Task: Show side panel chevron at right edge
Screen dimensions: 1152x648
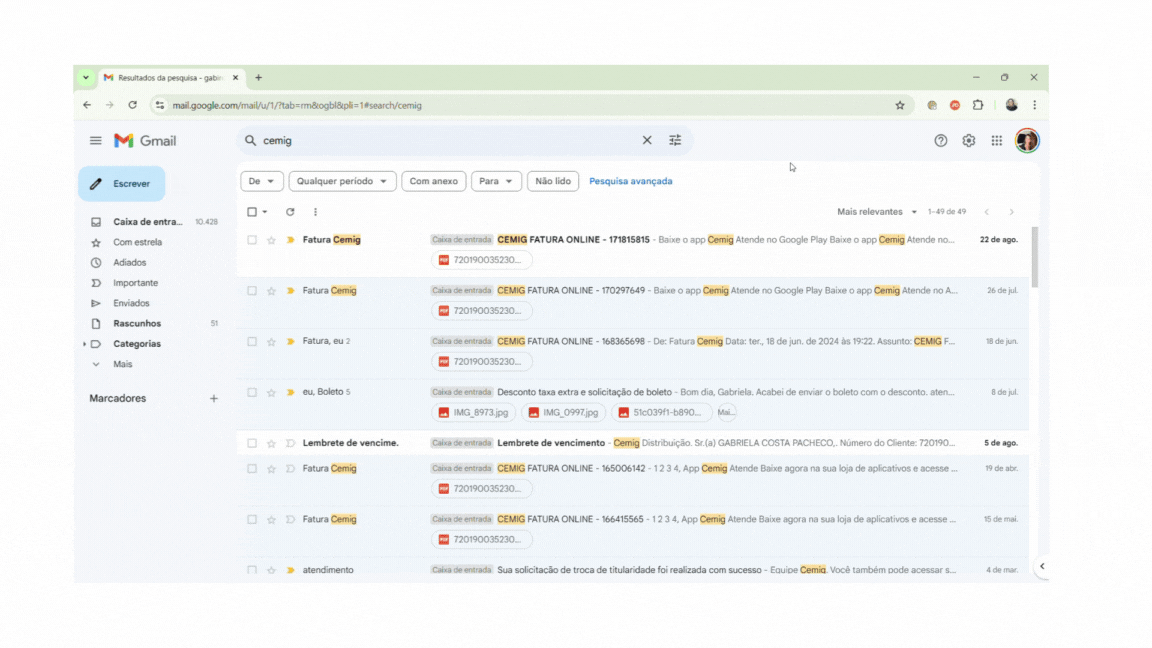Action: point(1042,566)
